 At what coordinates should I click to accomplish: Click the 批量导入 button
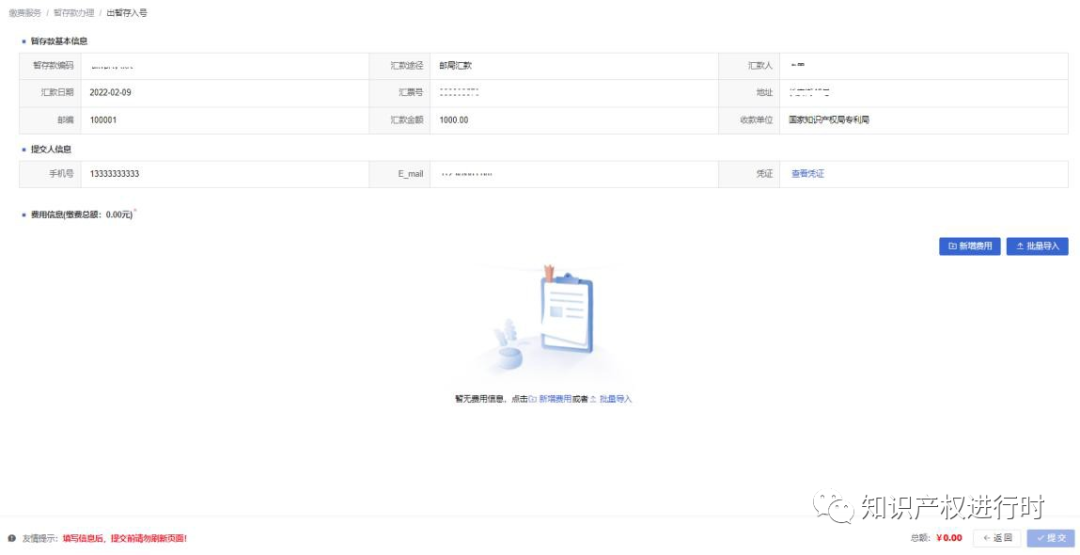[x=1037, y=246]
